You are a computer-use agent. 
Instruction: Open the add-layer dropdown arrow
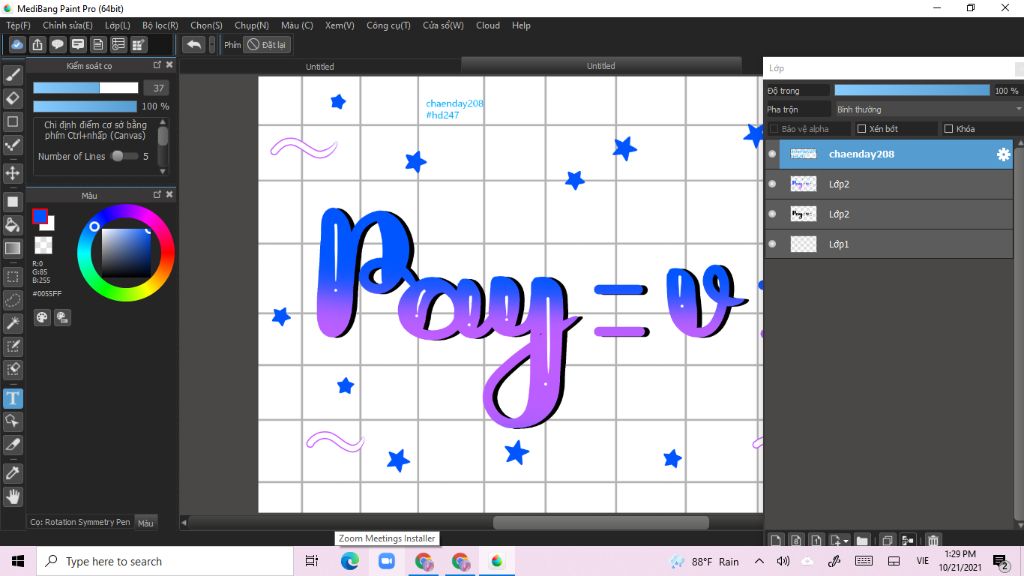[x=846, y=541]
